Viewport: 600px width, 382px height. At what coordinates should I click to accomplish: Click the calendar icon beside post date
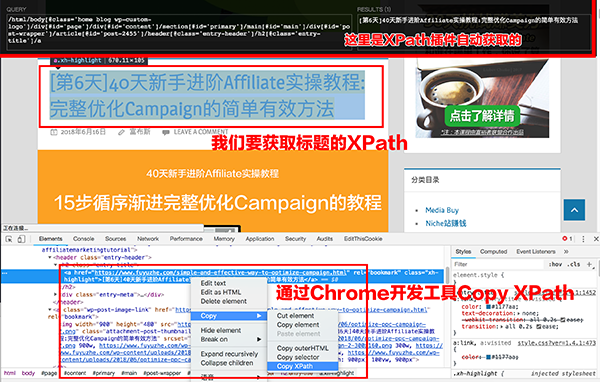[x=54, y=132]
